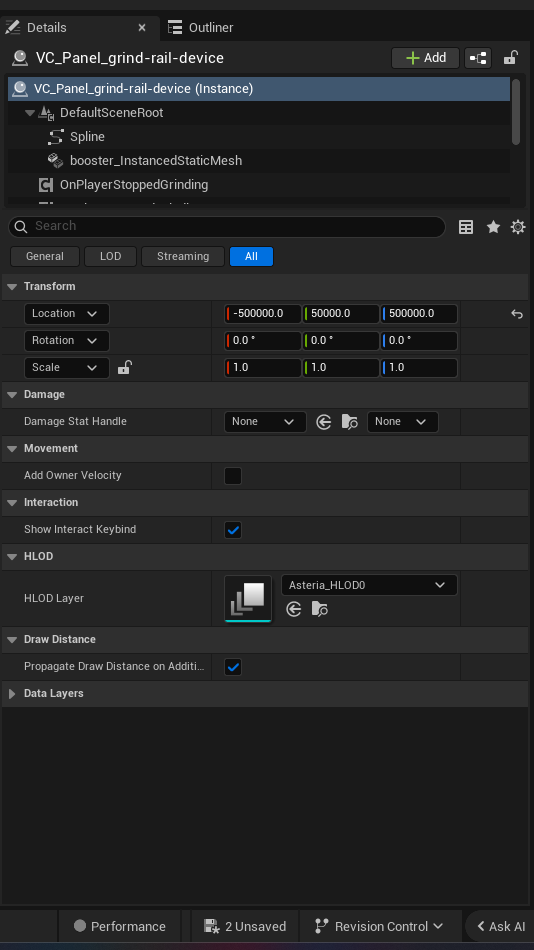Screen dimensions: 534x950
Task: Browse to Damage Stat Handle asset in Content Browser
Action: click(350, 422)
